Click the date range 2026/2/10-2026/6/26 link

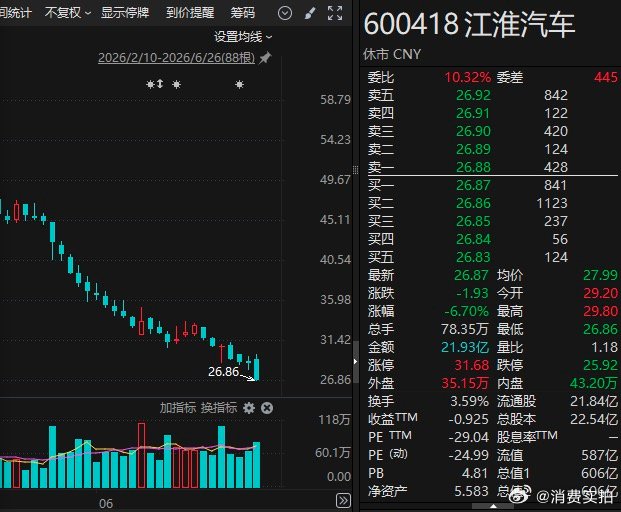[176, 58]
